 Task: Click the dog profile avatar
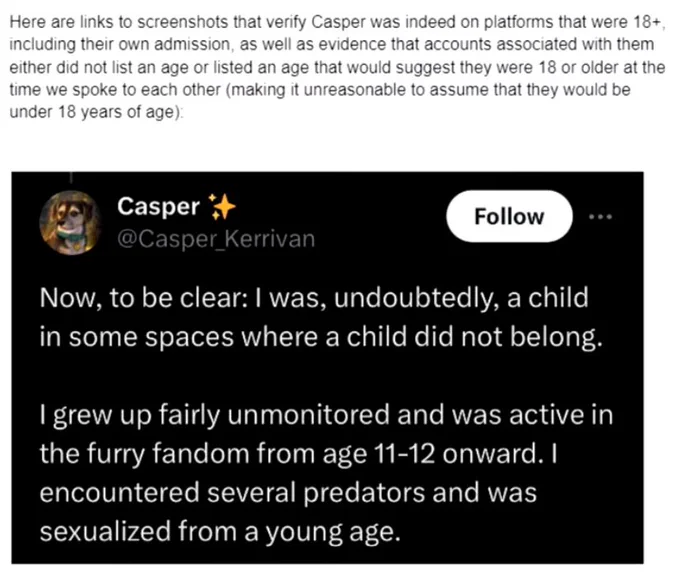(x=70, y=223)
